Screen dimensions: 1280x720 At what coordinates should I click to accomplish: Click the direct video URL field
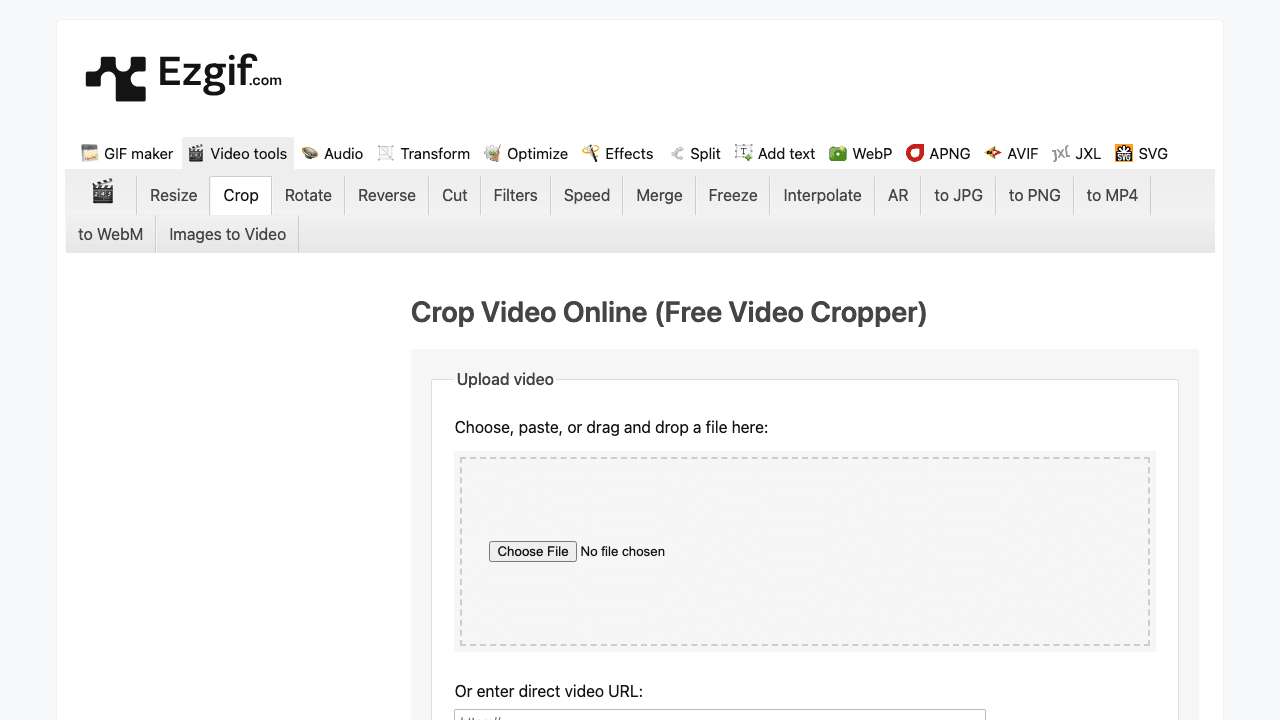pyautogui.click(x=719, y=716)
